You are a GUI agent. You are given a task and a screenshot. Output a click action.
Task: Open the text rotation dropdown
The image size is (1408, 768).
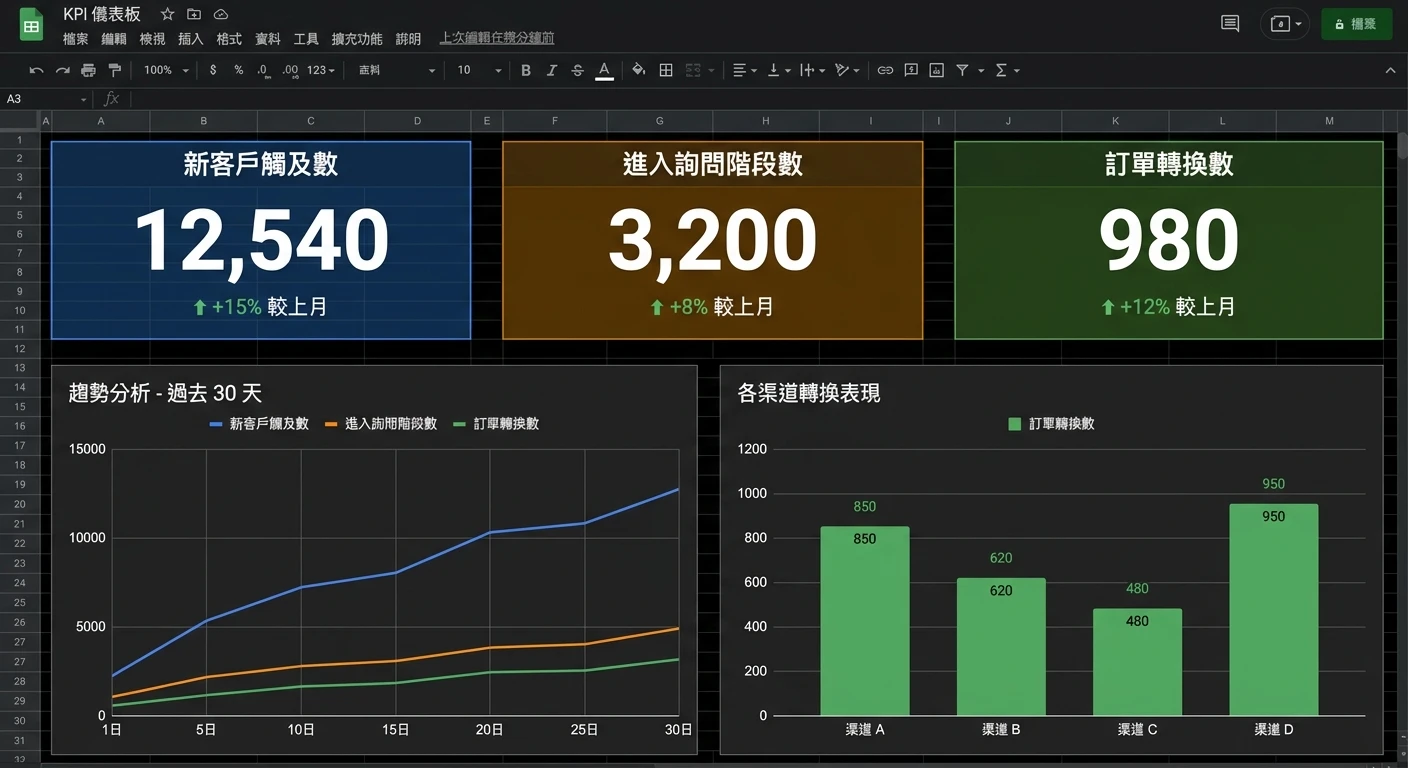pyautogui.click(x=847, y=70)
